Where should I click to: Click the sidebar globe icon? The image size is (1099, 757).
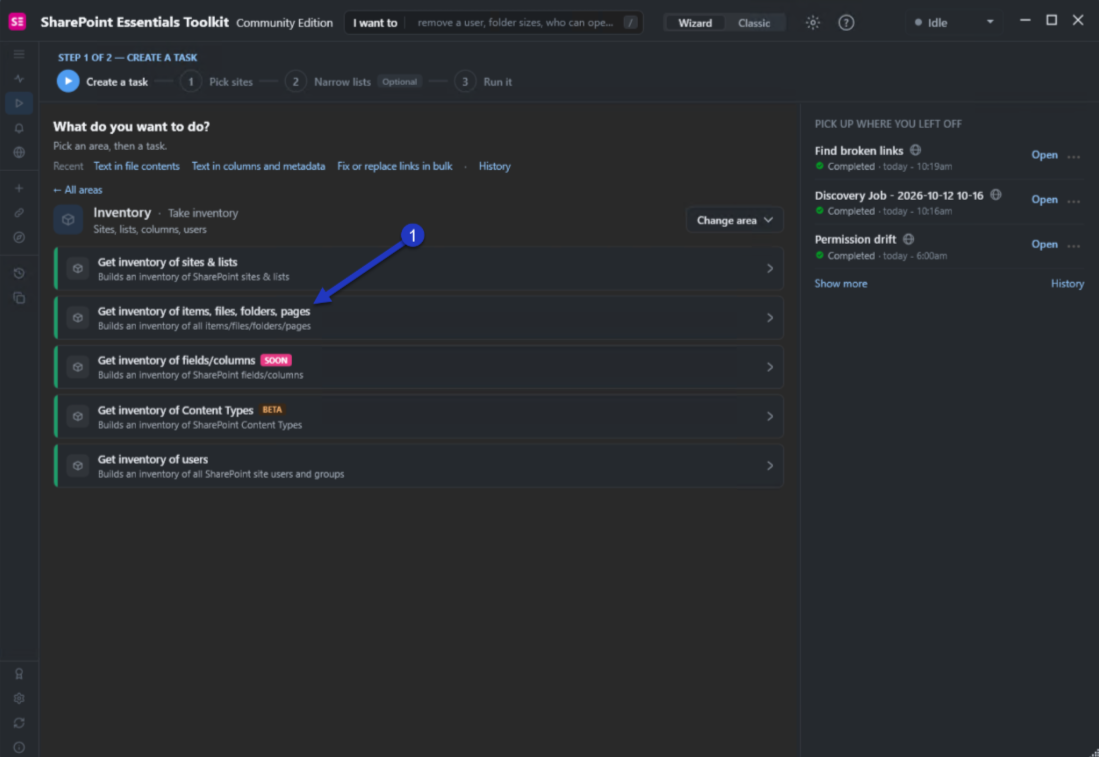tap(19, 153)
